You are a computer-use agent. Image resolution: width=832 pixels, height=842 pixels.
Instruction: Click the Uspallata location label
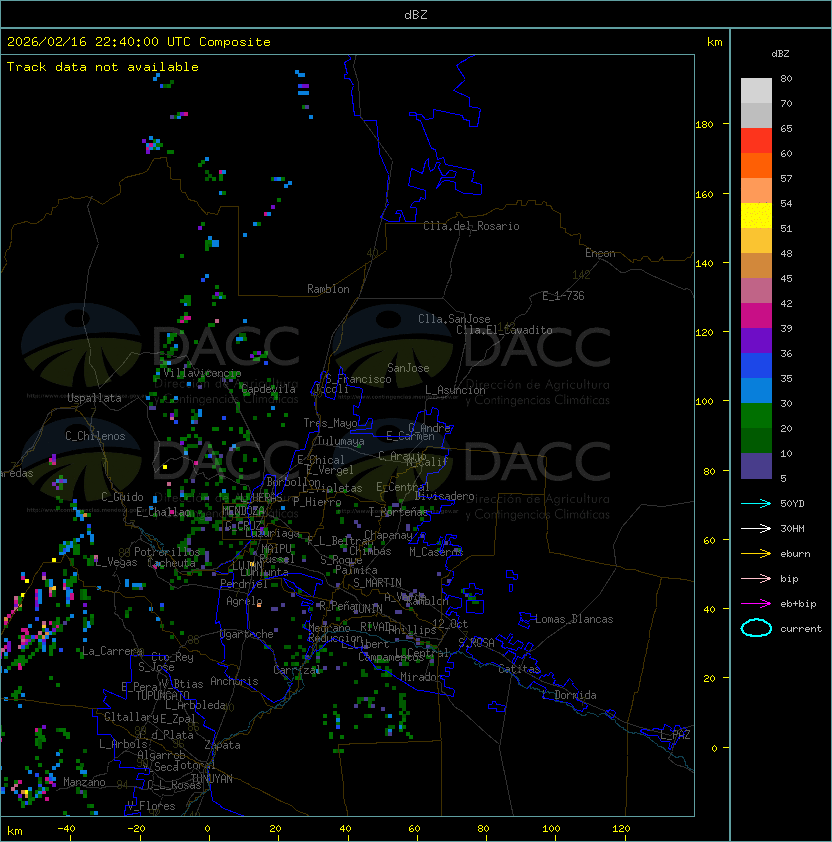tap(94, 398)
